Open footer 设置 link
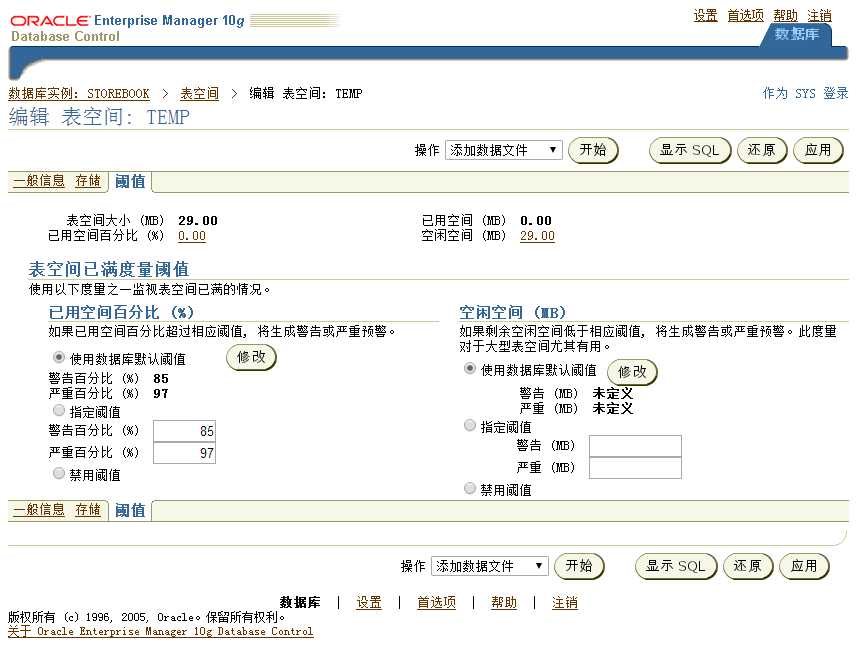 click(369, 603)
